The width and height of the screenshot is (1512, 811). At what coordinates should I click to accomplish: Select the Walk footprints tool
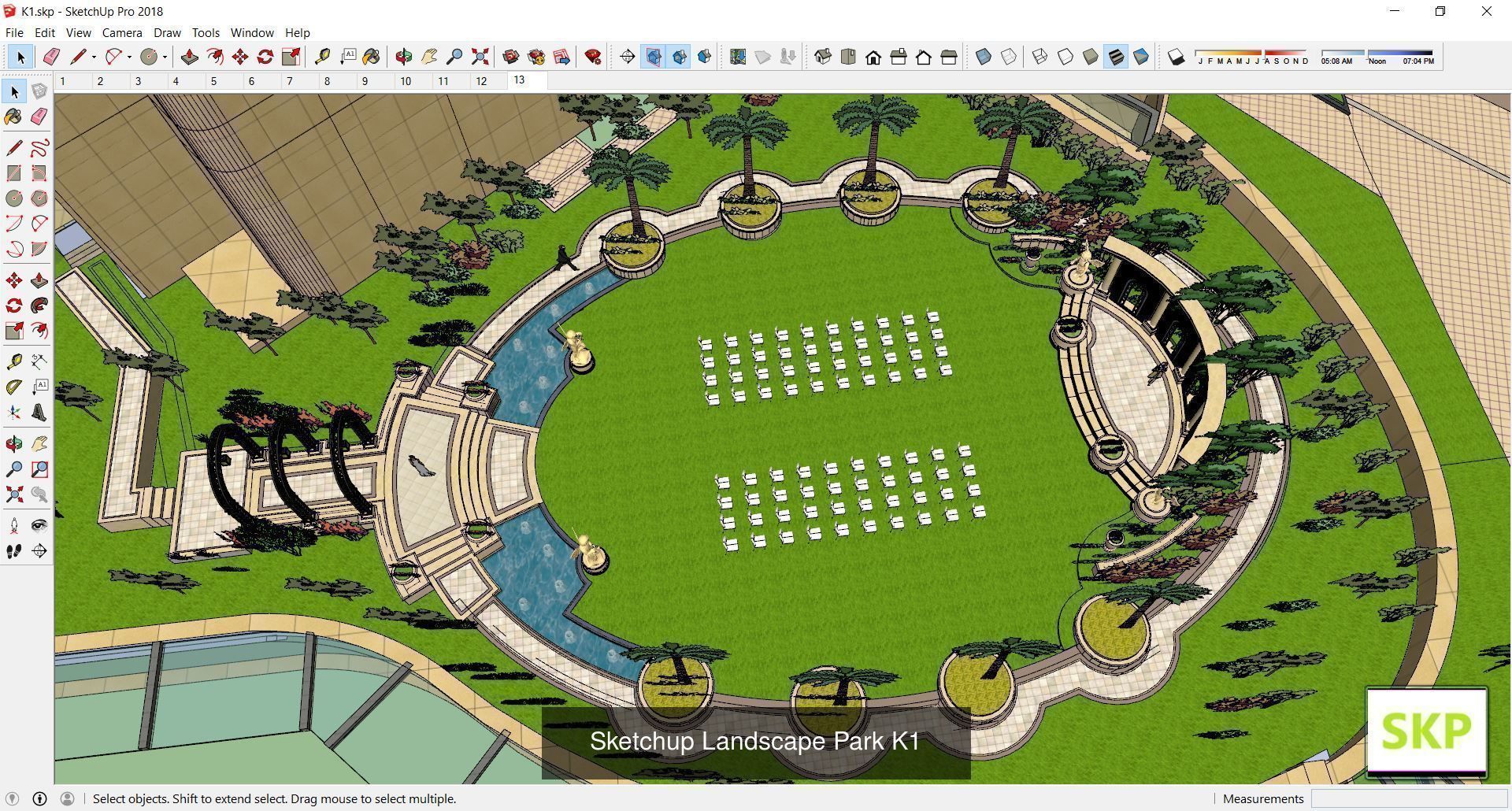tap(14, 551)
